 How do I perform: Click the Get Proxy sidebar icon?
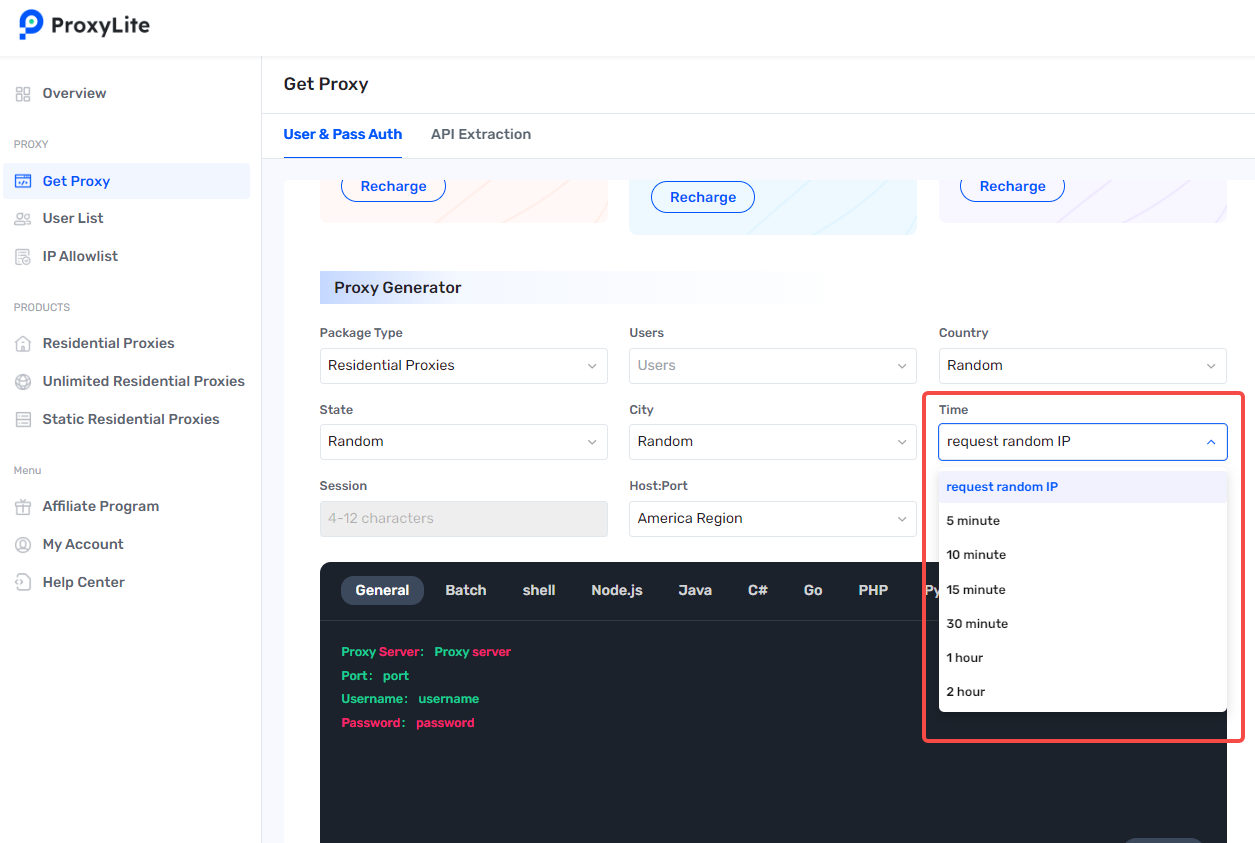point(23,181)
